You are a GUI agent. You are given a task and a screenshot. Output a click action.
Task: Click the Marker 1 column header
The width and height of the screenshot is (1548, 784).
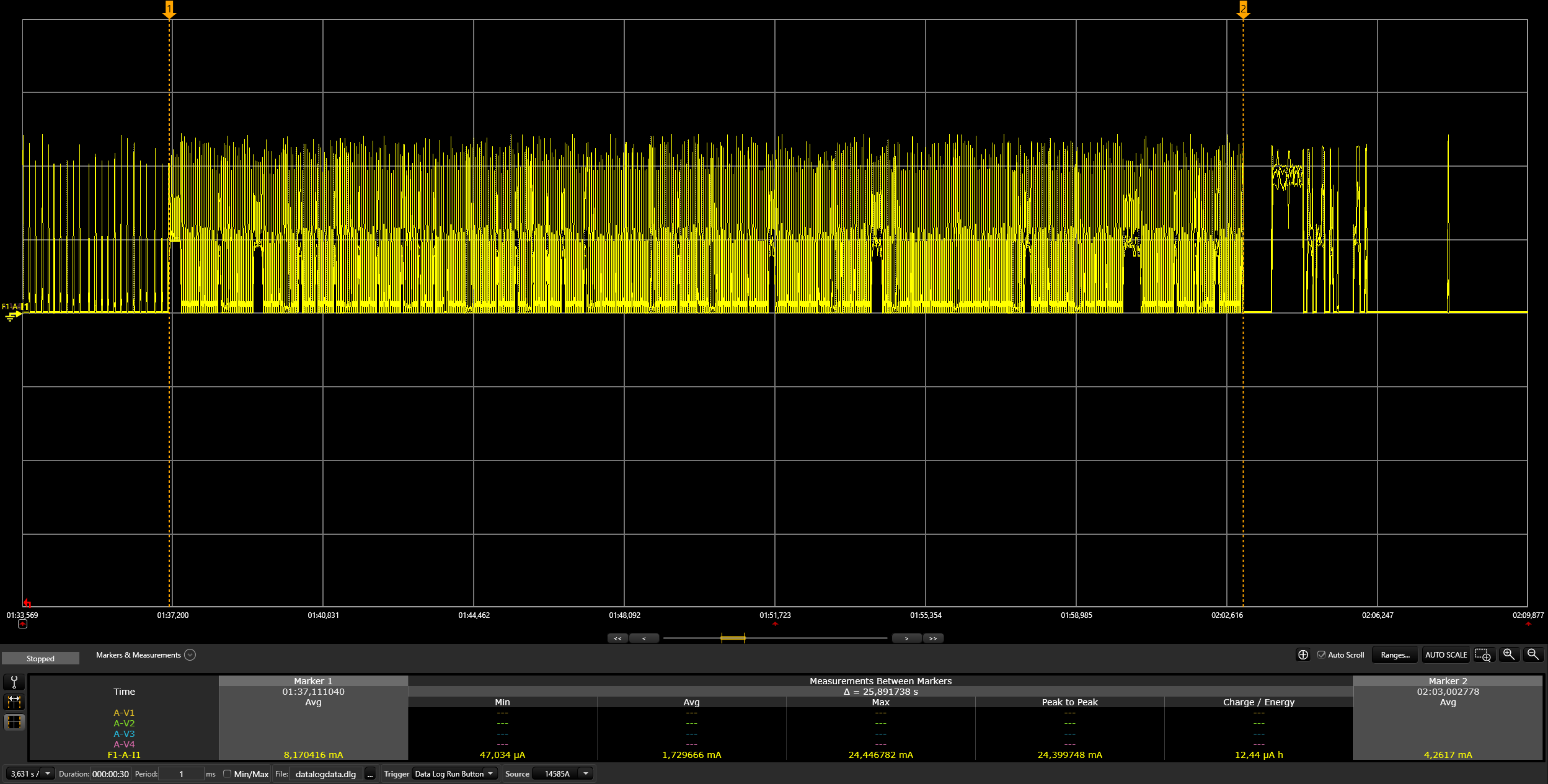coord(313,681)
